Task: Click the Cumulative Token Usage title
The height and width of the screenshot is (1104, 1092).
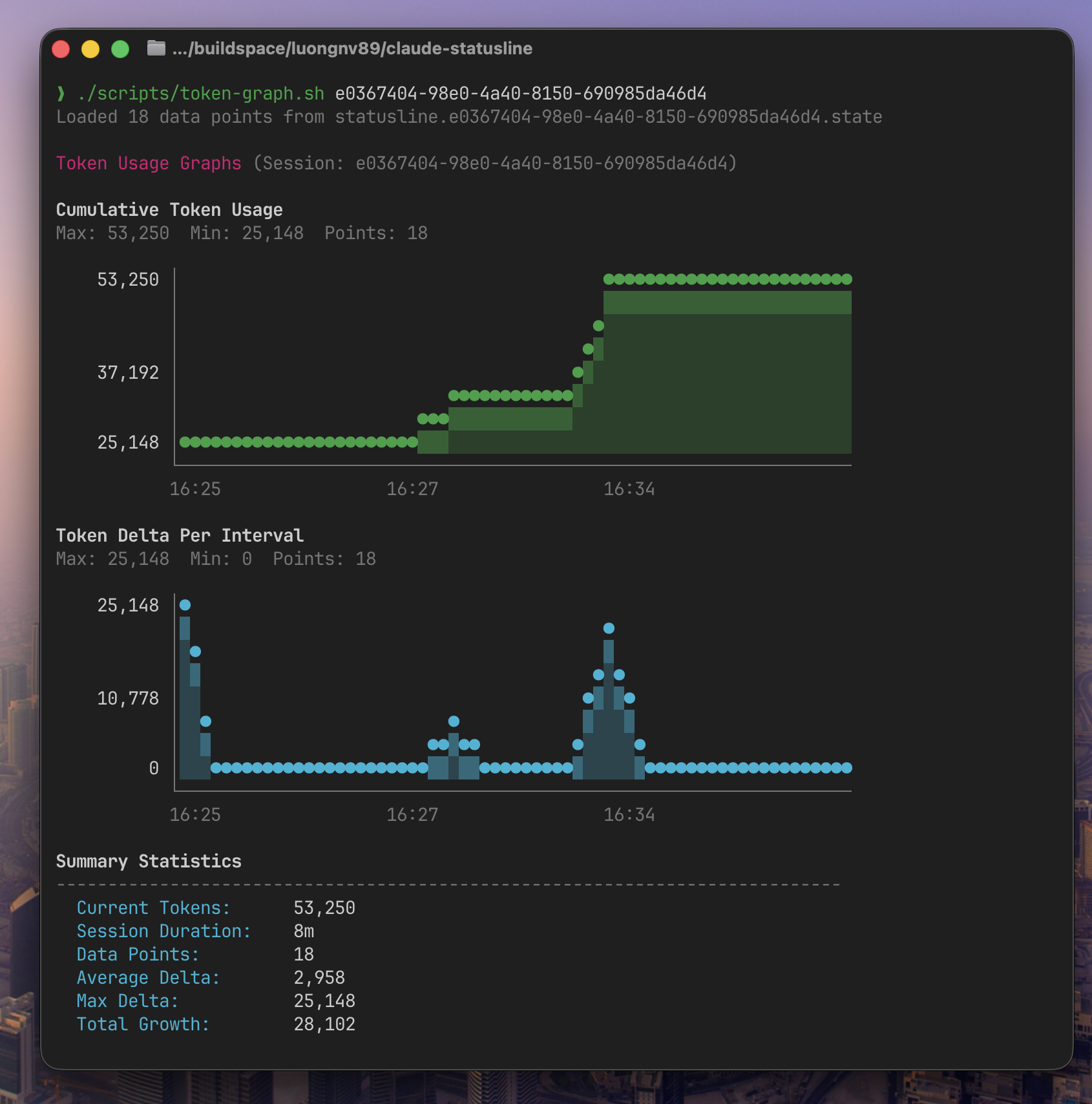Action: (x=169, y=209)
